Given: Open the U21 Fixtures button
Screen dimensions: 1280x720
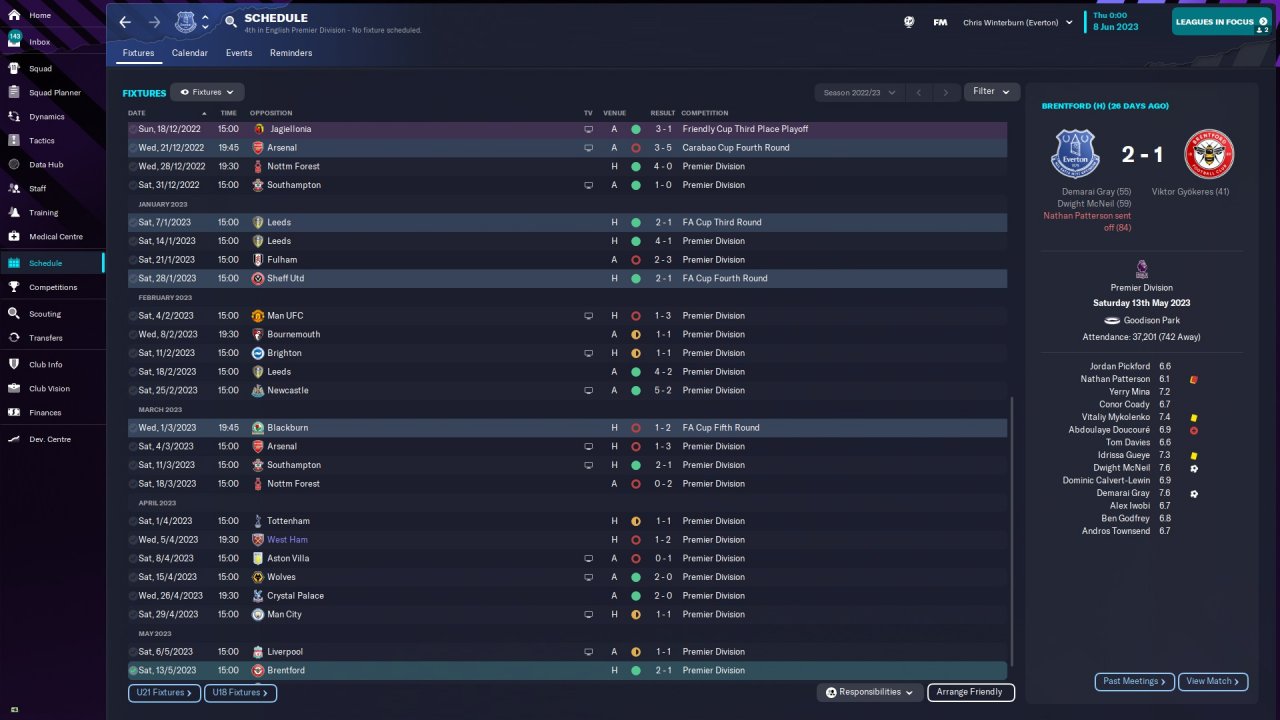Looking at the screenshot, I should tap(164, 692).
